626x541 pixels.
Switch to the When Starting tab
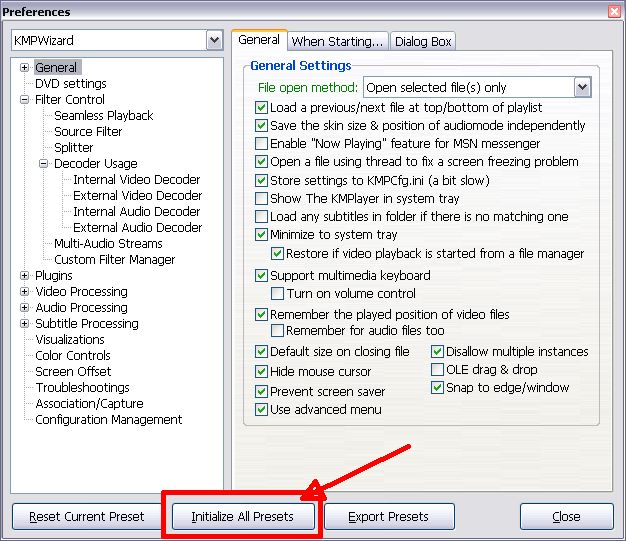pyautogui.click(x=337, y=41)
